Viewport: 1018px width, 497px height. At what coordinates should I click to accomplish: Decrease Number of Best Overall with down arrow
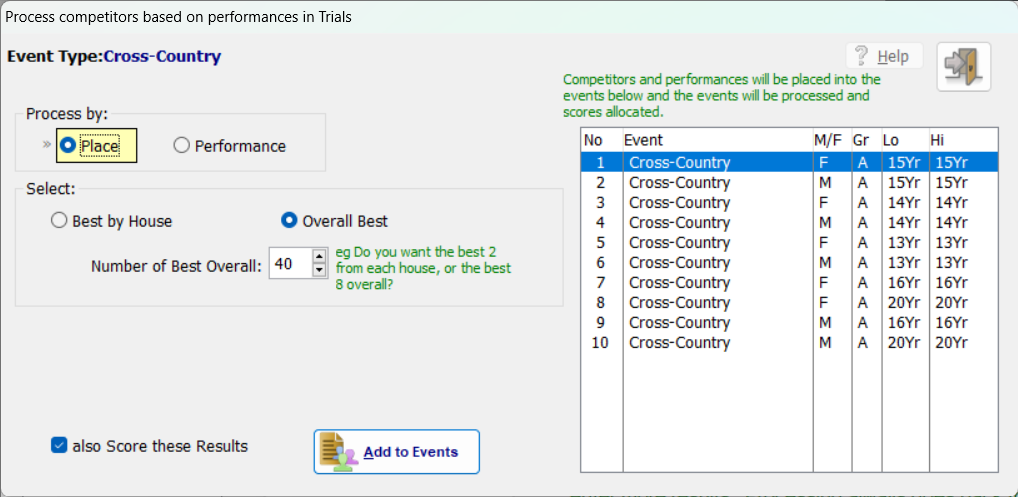(x=319, y=271)
